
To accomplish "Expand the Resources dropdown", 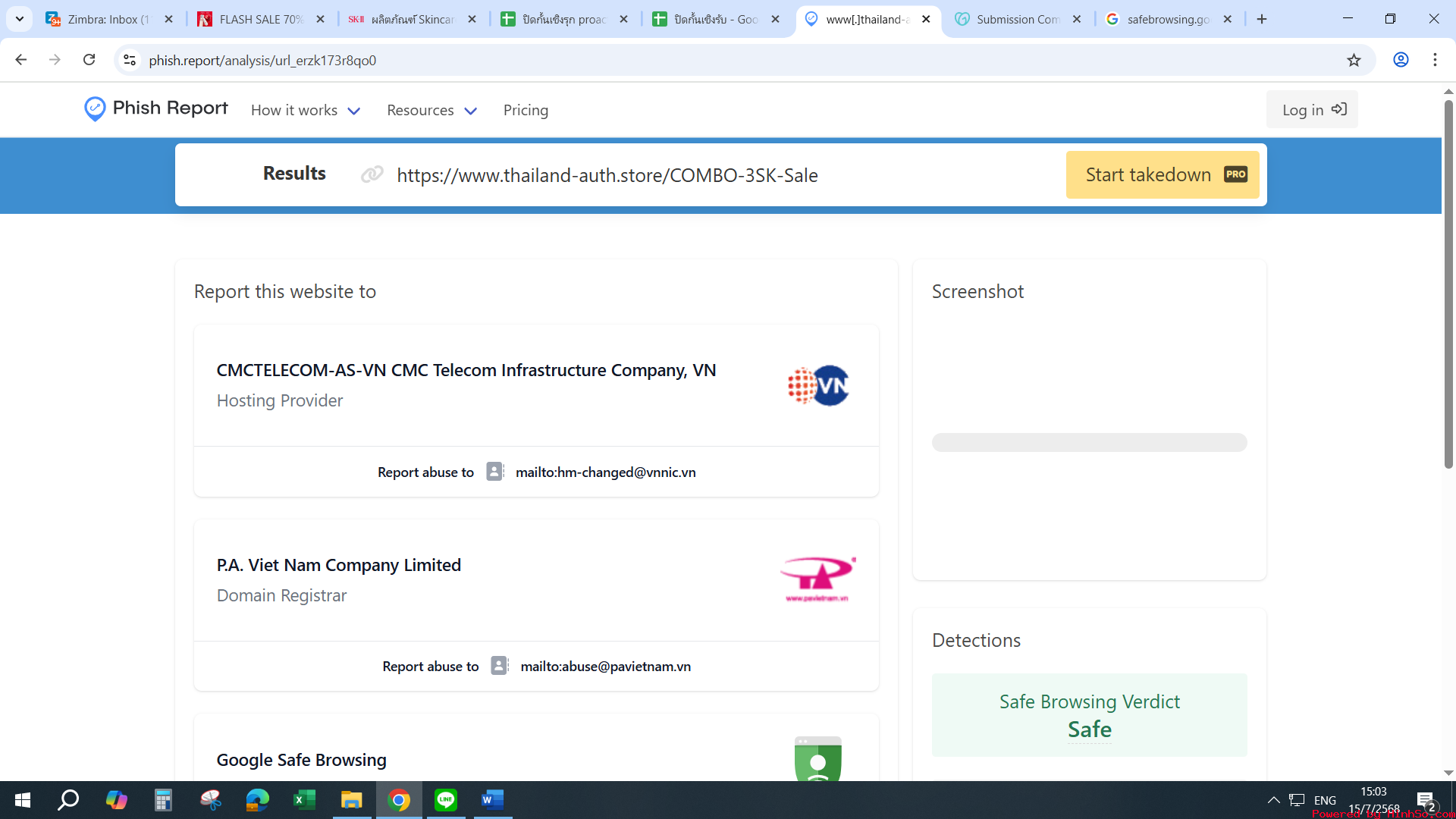I will coord(431,110).
